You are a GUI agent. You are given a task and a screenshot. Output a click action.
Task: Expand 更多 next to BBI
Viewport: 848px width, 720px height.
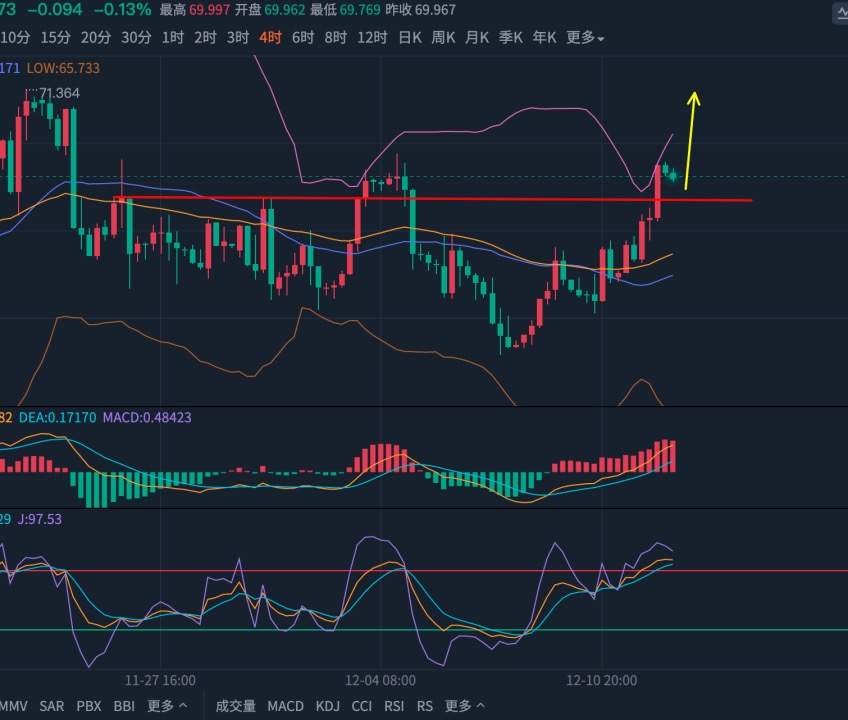pyautogui.click(x=167, y=706)
